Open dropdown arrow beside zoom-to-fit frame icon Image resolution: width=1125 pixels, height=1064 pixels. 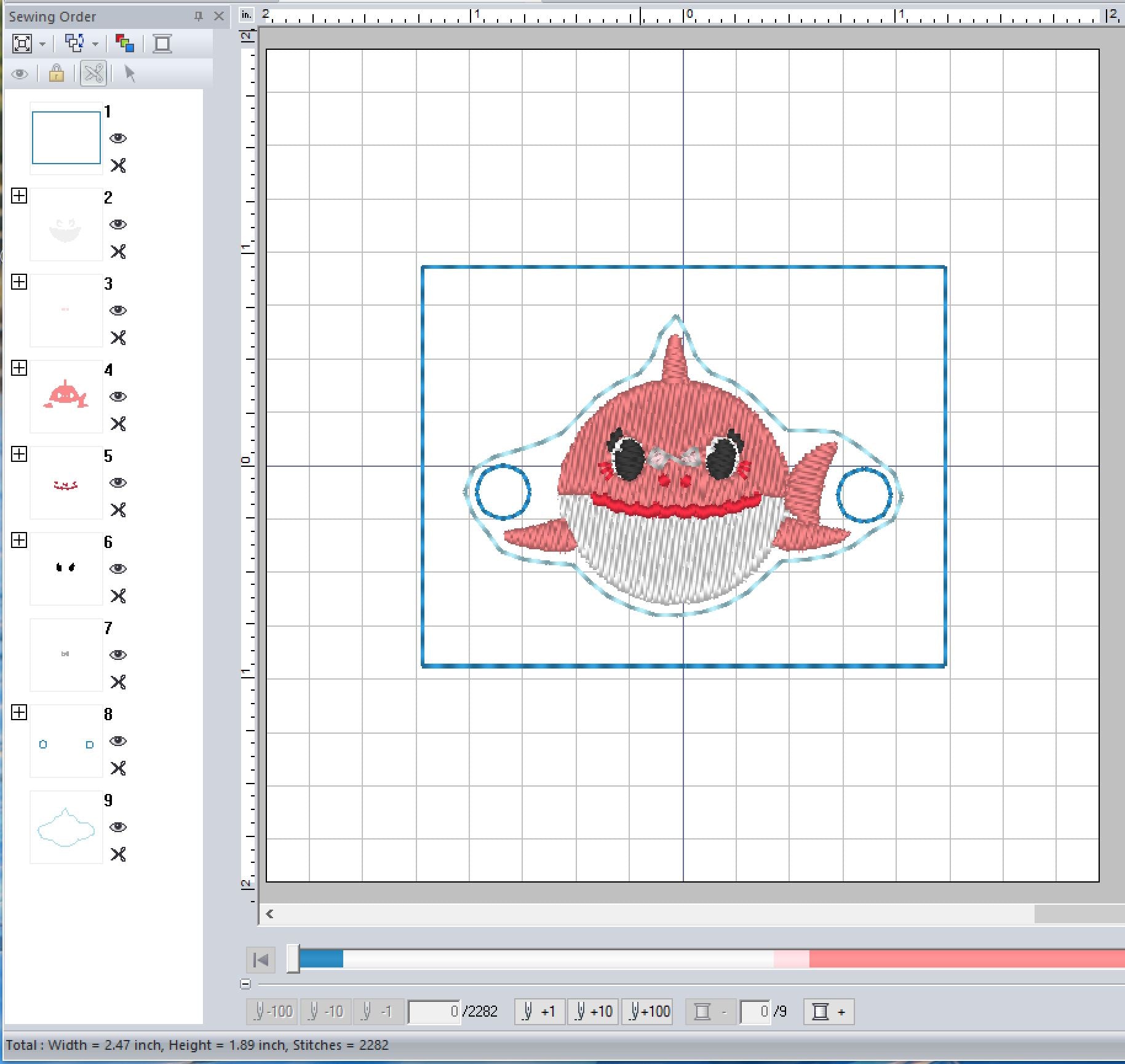coord(42,44)
